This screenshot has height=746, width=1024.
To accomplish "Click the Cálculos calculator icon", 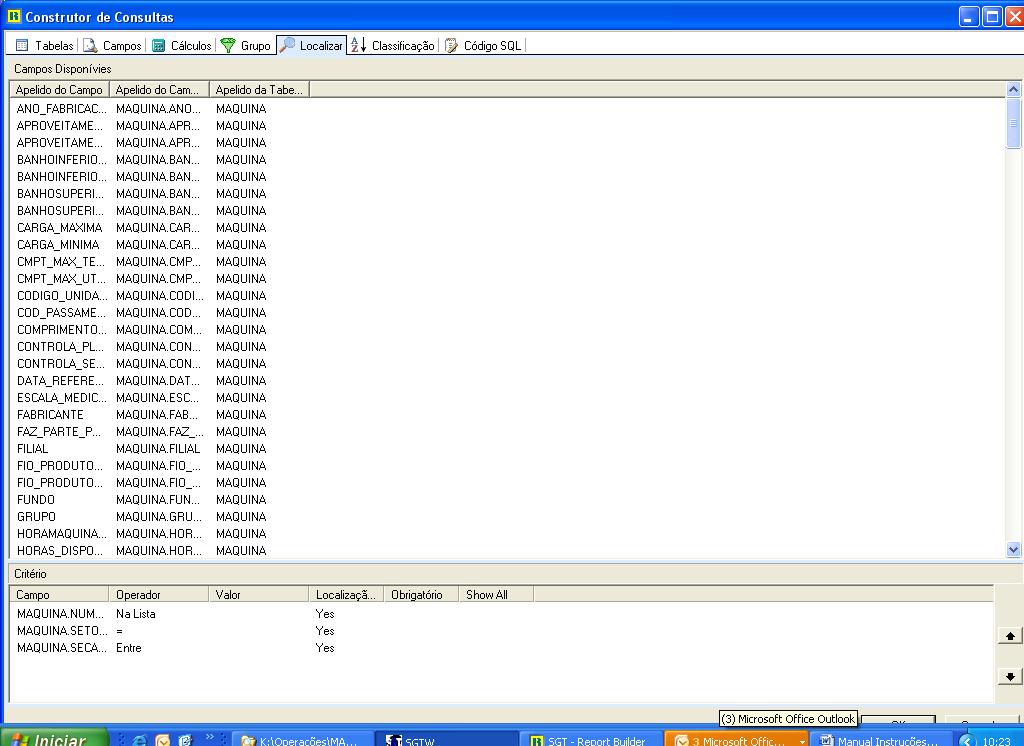I will 158,45.
